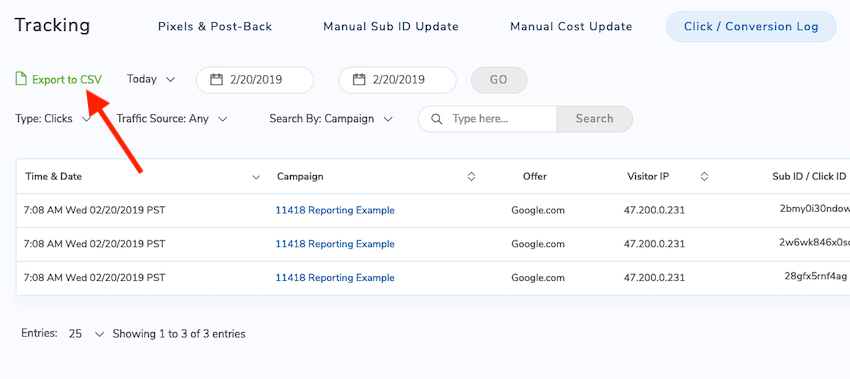Screen dimensions: 850x379
Task: Click the end date field 2/20/2019
Action: (397, 80)
